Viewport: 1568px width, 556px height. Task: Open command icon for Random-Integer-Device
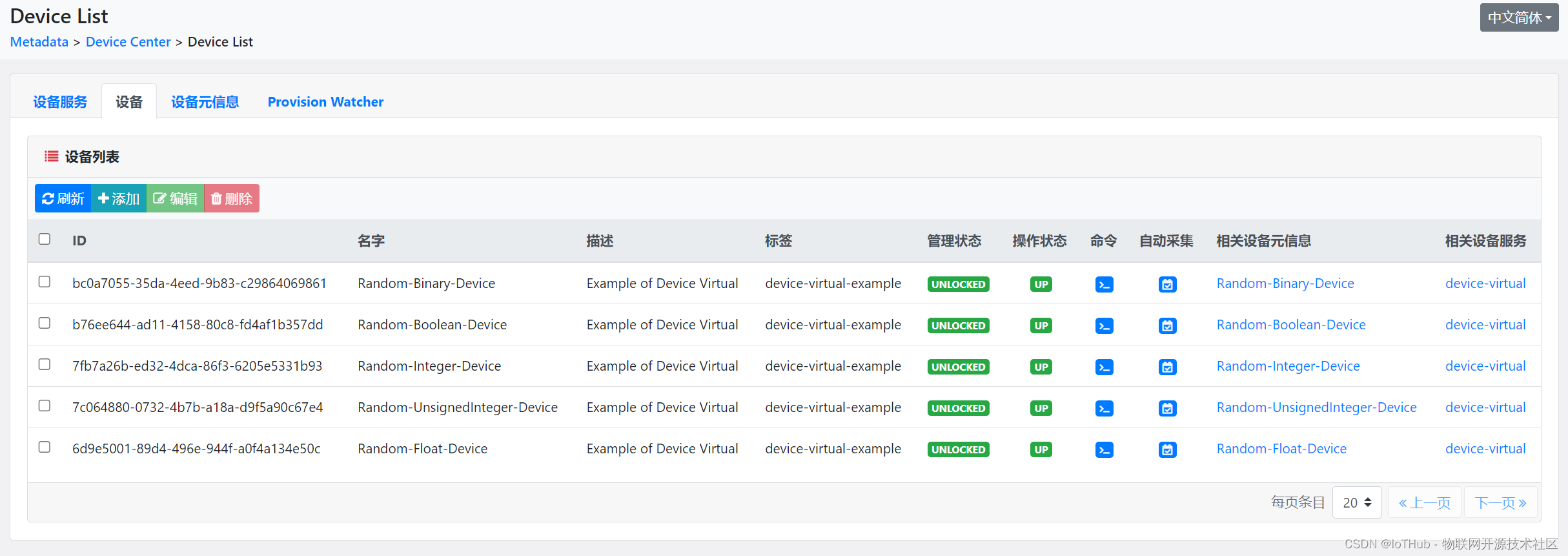(x=1104, y=367)
